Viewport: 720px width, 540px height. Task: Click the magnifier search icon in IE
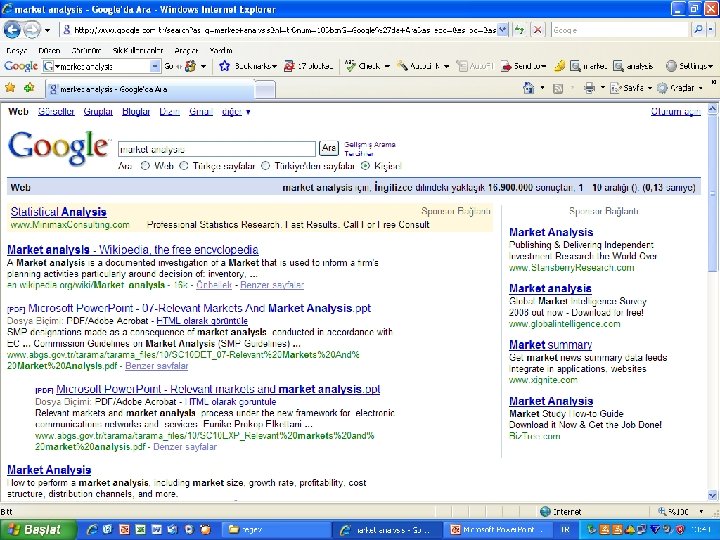coord(698,30)
